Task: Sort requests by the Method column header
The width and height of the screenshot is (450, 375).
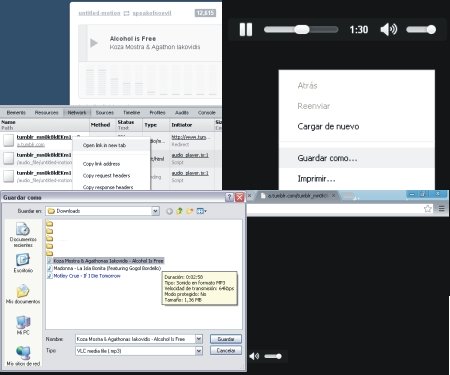Action: [x=102, y=125]
